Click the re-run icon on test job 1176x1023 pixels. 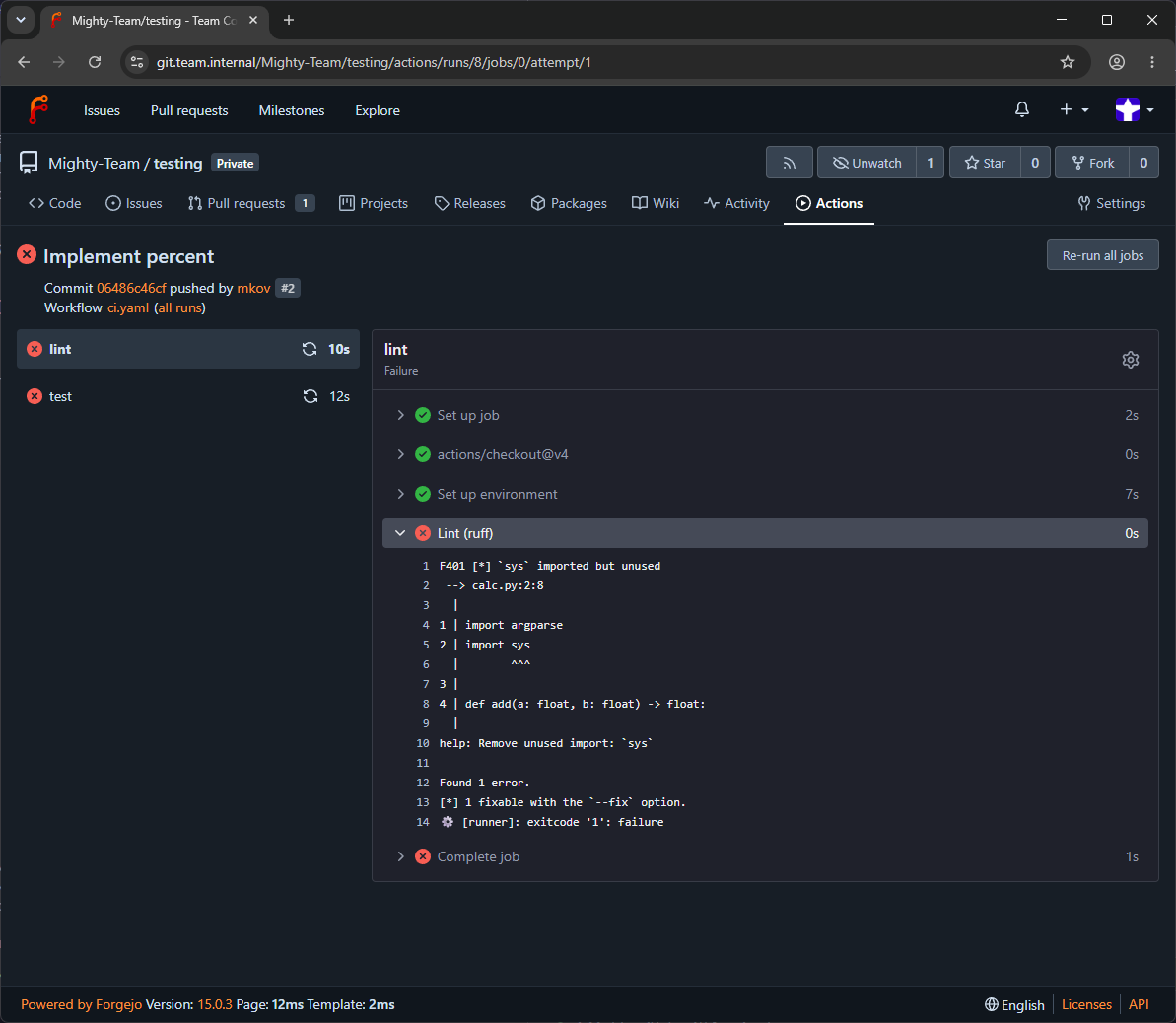[310, 396]
